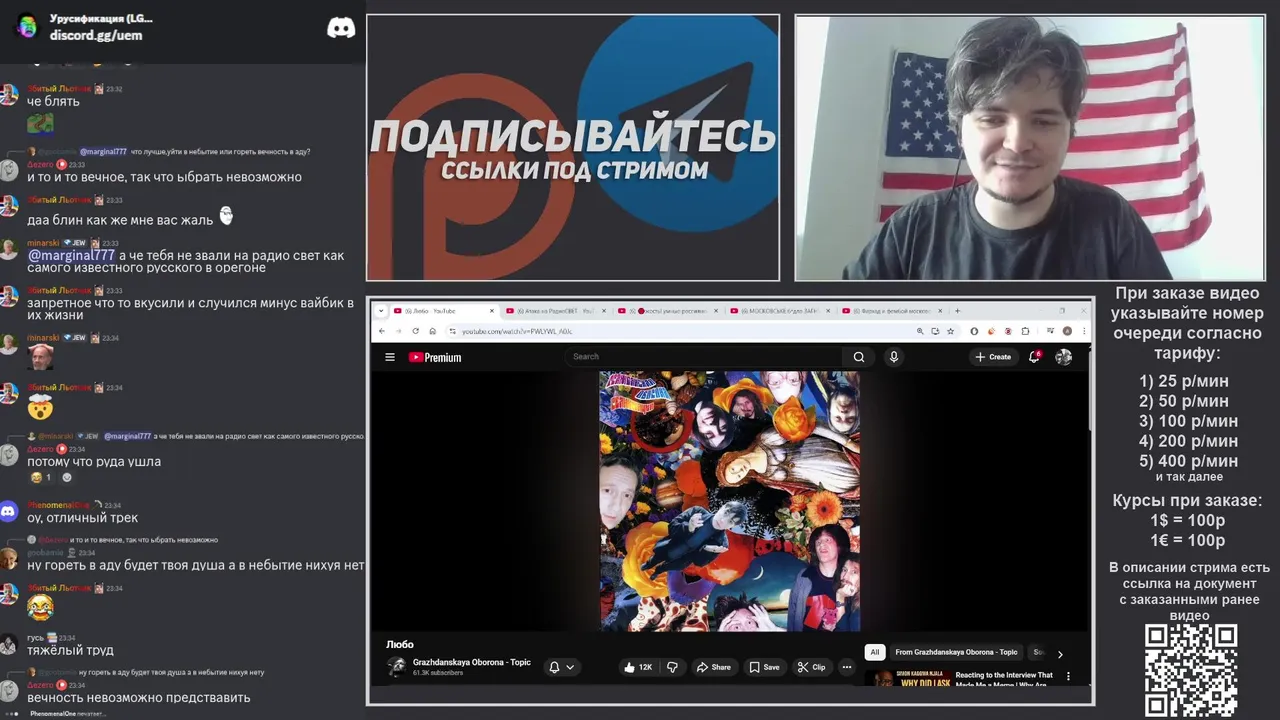Open the site info icon in address bar
Screen dimensions: 1280x720
(x=452, y=331)
